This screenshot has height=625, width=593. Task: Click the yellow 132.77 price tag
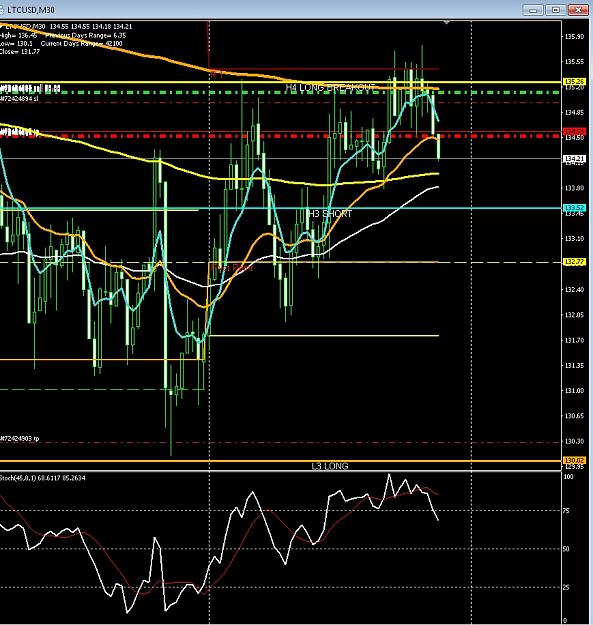click(574, 262)
